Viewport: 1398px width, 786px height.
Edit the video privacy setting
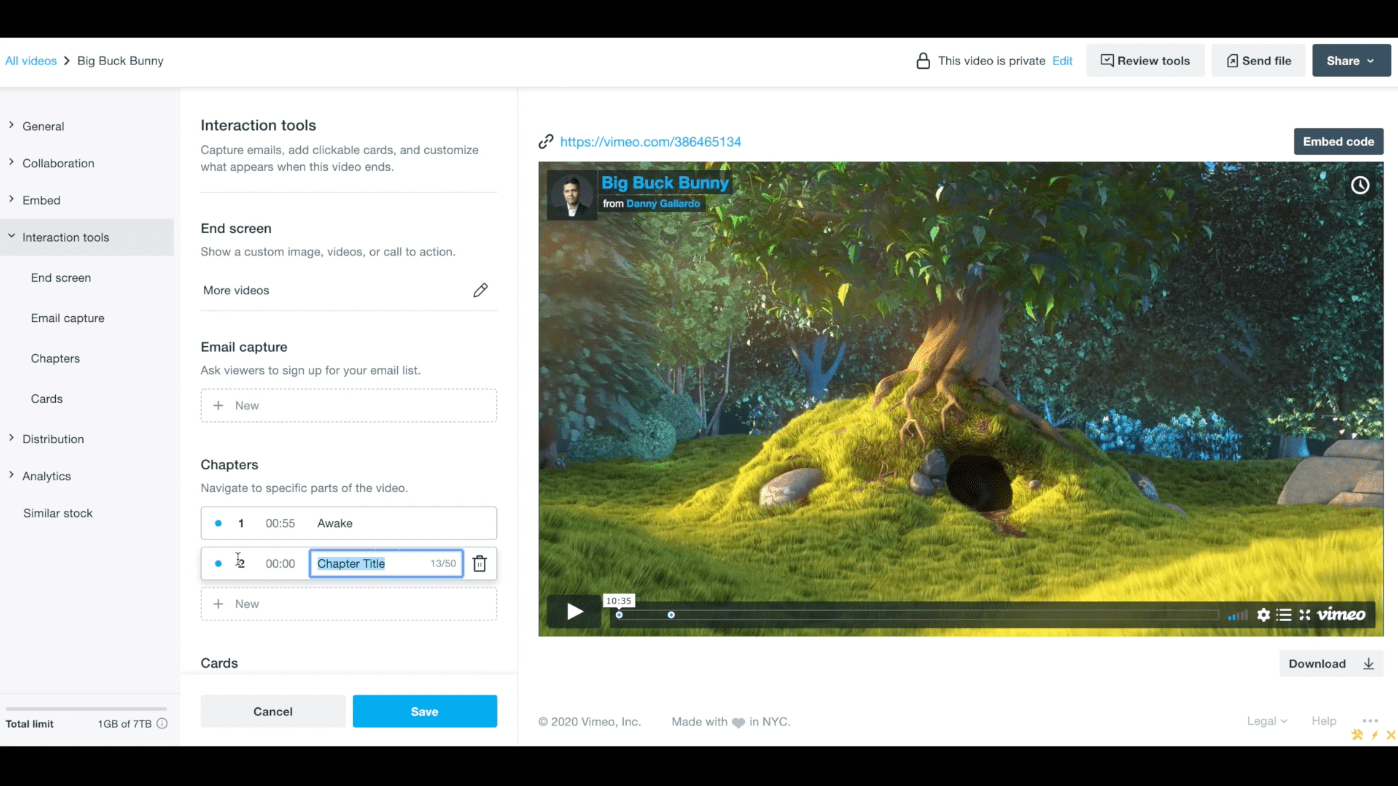1062,61
